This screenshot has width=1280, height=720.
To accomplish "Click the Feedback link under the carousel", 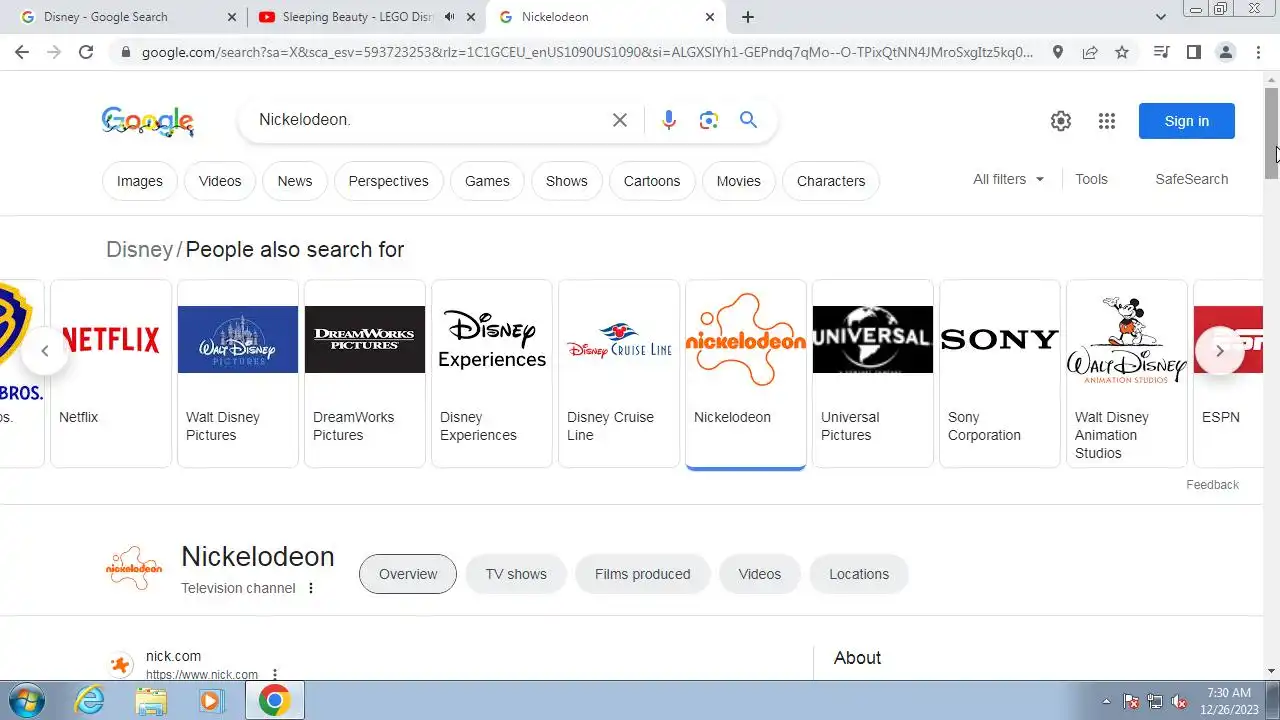I will 1212,485.
